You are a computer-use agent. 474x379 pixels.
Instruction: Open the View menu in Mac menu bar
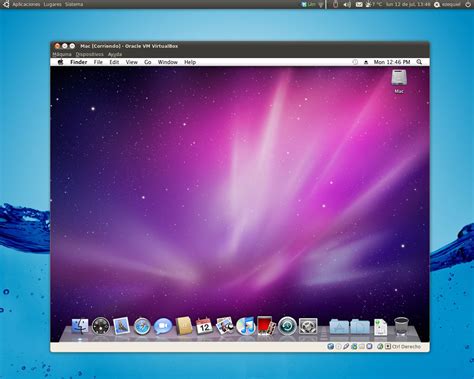[x=132, y=62]
